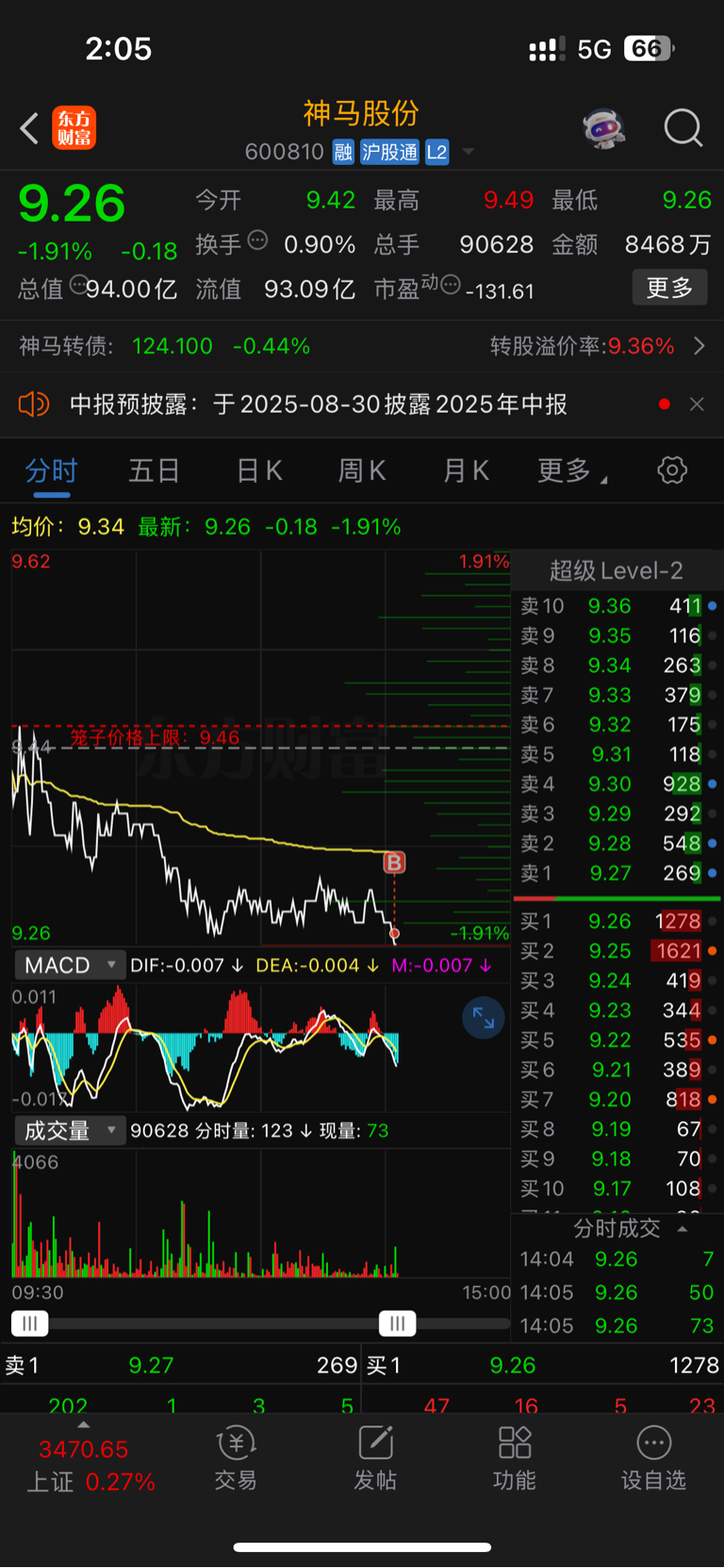Select 卖10 order at 9.36
Screen dimensions: 724x1568
tap(617, 606)
